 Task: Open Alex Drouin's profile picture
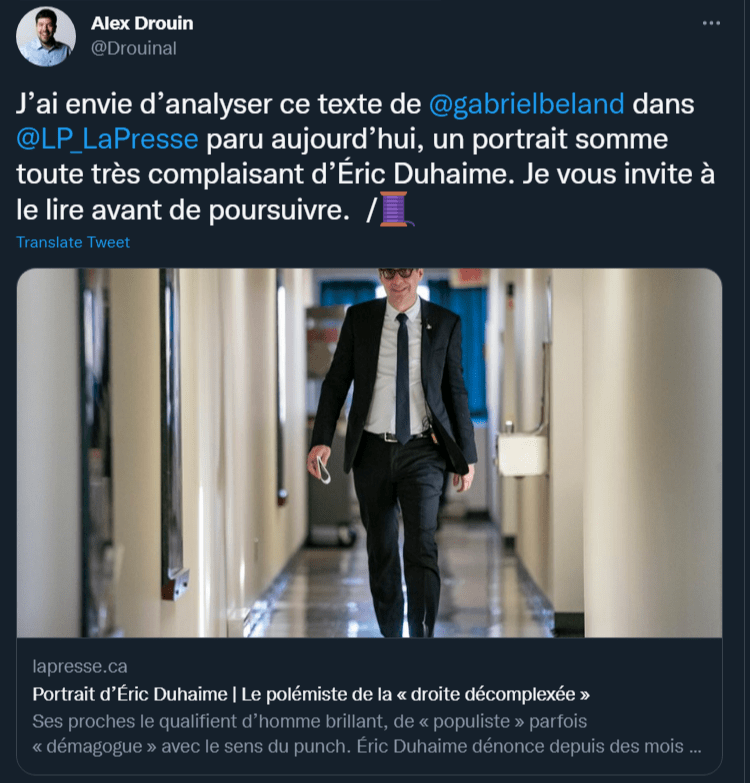point(46,37)
